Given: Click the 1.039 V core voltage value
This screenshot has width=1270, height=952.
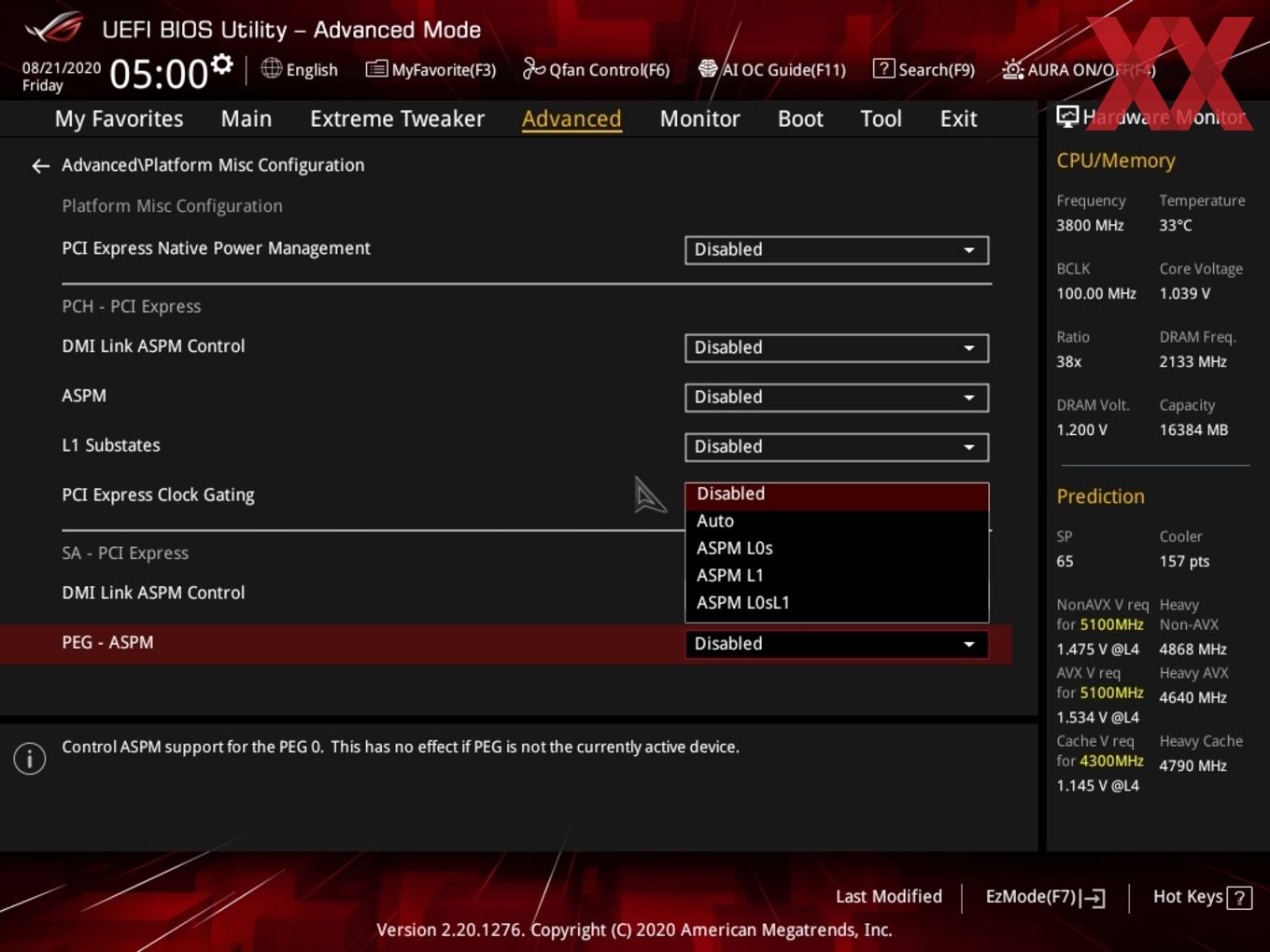Looking at the screenshot, I should click(x=1184, y=294).
